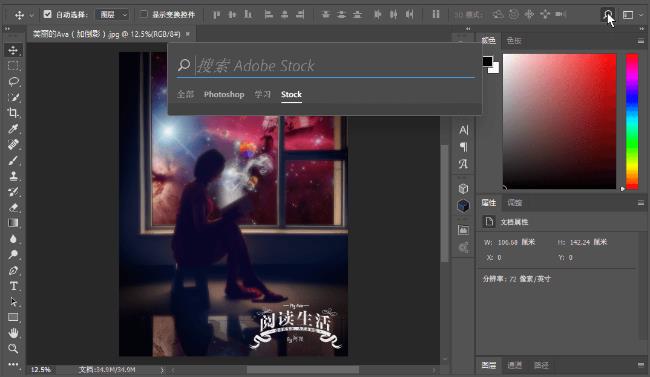Image resolution: width=650 pixels, height=377 pixels.
Task: Switch to the Photoshop search tab
Action: [x=224, y=94]
